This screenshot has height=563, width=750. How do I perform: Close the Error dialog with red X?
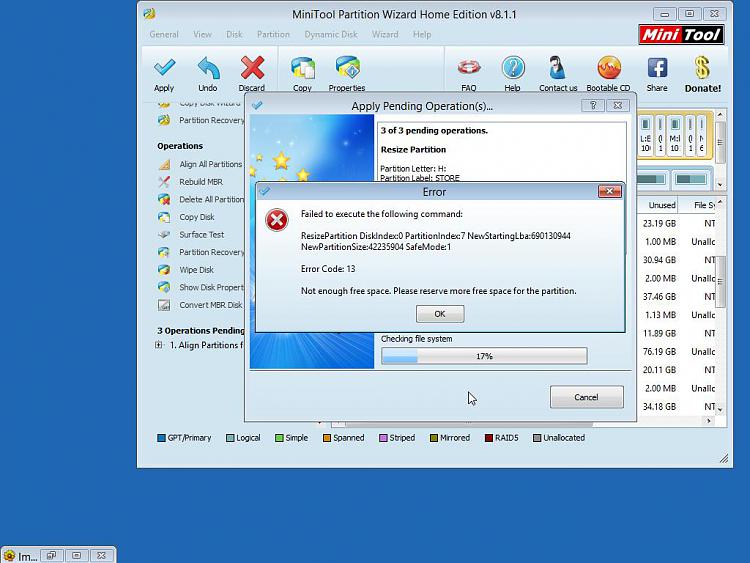(x=609, y=191)
